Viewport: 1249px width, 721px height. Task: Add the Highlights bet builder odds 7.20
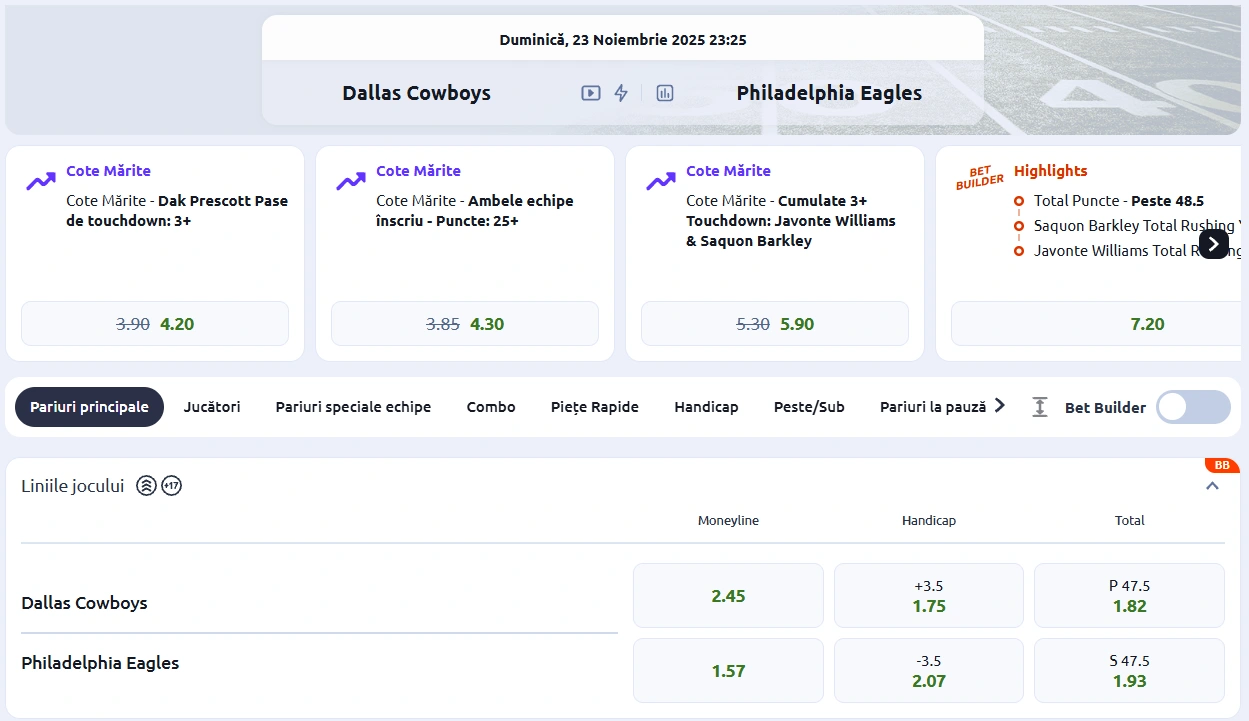(x=1095, y=324)
